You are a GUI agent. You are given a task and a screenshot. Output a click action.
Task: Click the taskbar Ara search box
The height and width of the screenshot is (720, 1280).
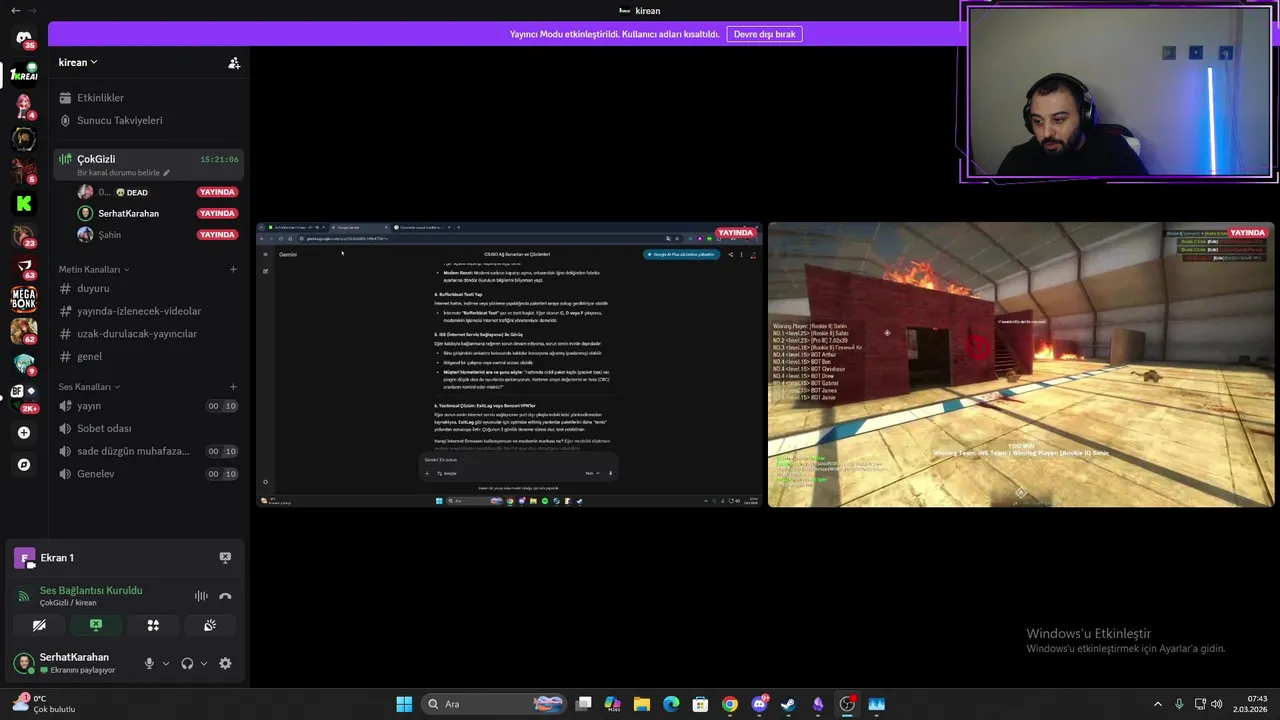494,704
